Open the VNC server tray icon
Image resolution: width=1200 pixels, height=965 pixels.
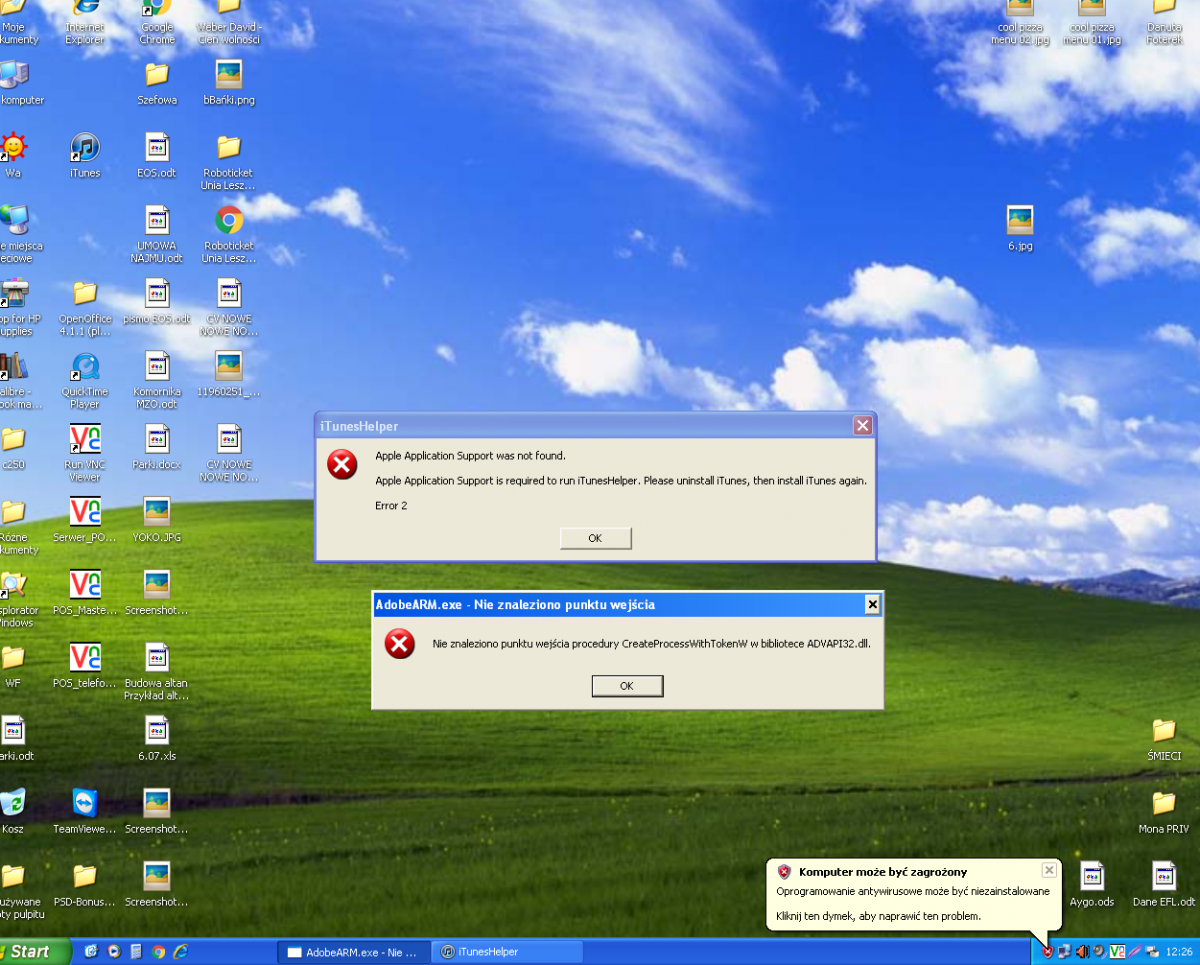point(1117,952)
